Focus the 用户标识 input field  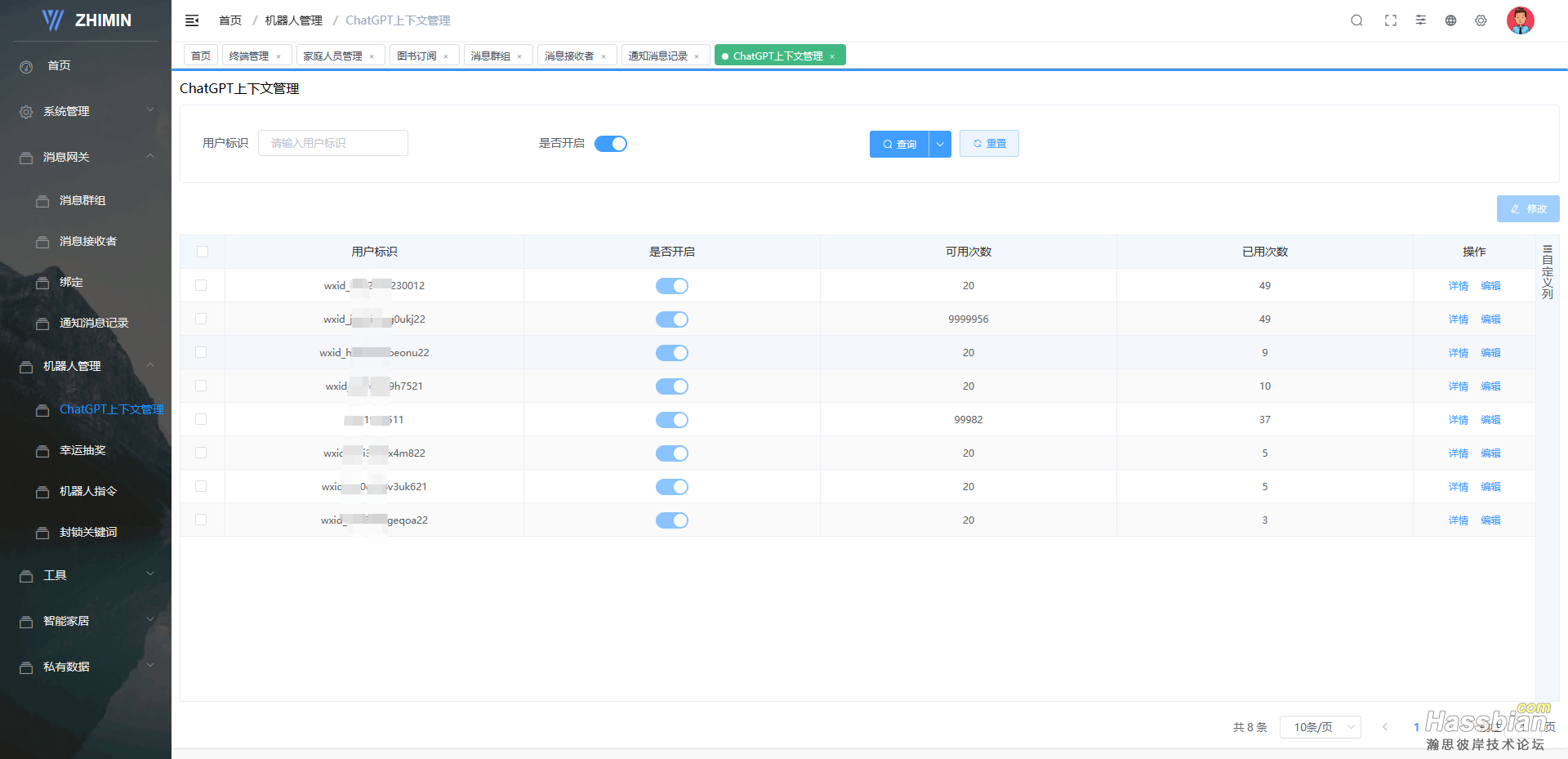click(333, 143)
